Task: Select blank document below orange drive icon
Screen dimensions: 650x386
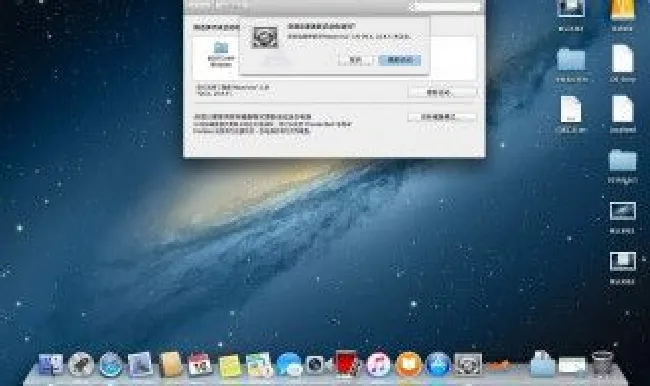Action: coord(623,58)
